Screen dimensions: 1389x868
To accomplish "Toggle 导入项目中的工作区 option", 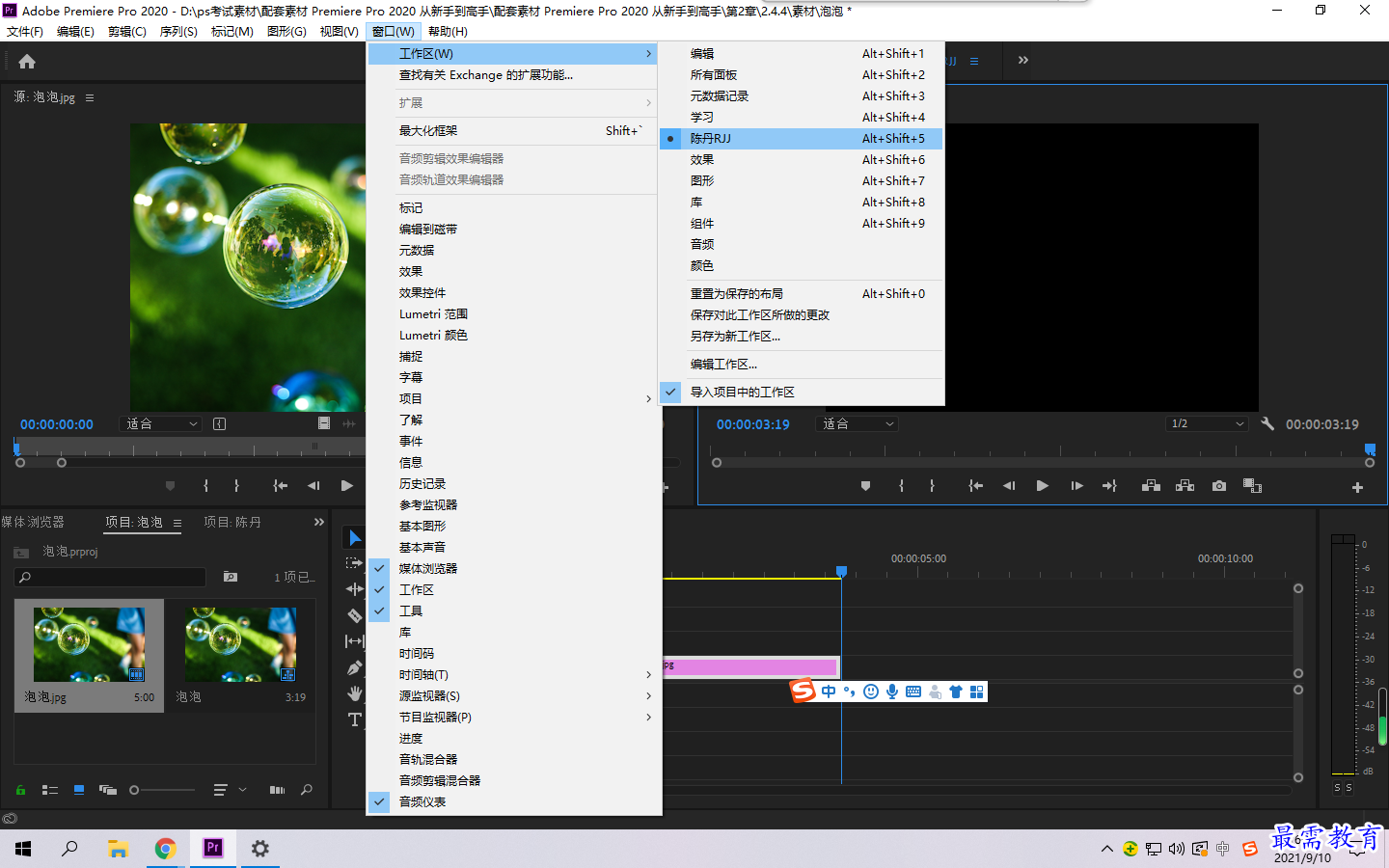I will coord(801,393).
